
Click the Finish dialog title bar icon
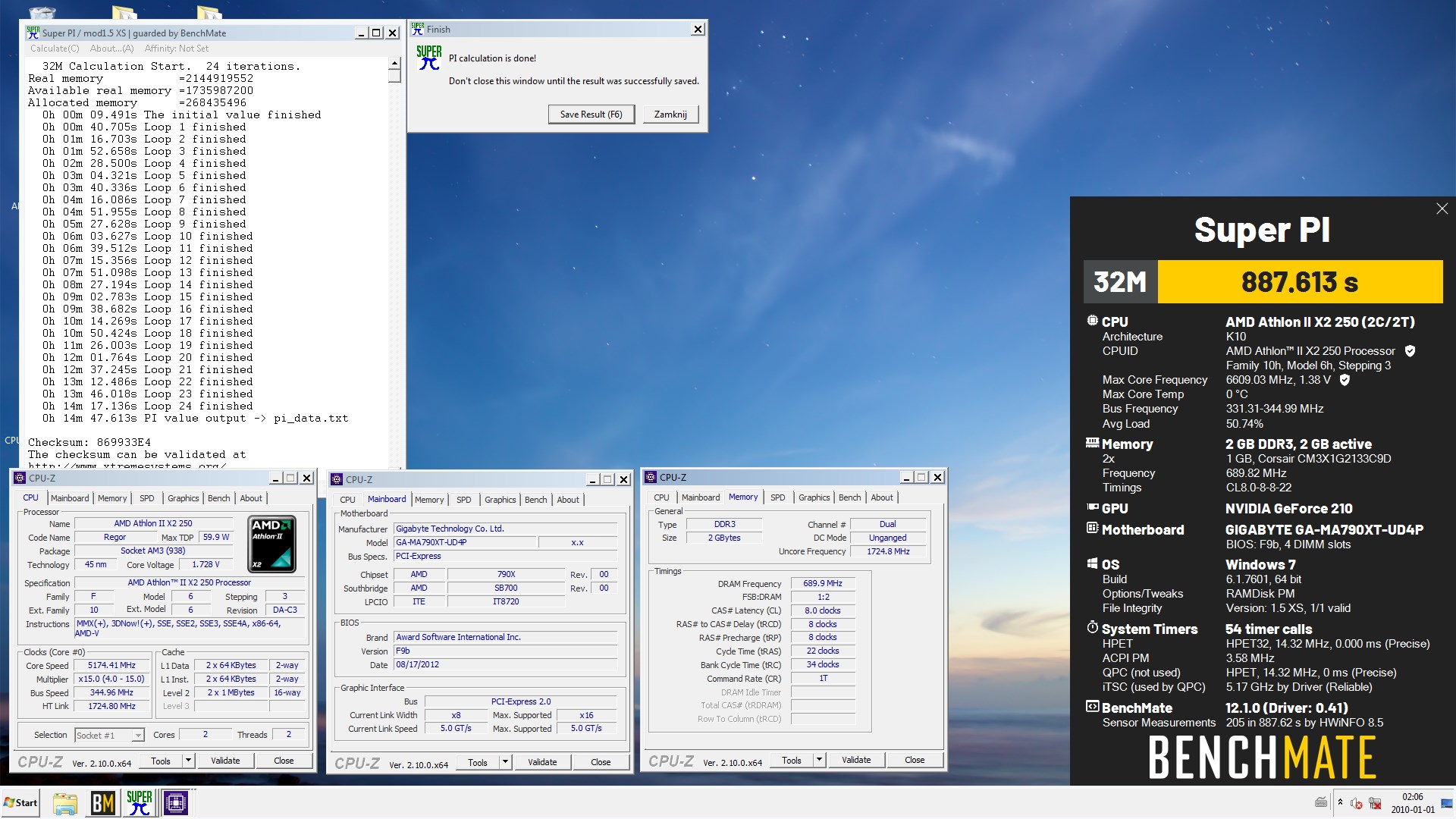coord(417,29)
